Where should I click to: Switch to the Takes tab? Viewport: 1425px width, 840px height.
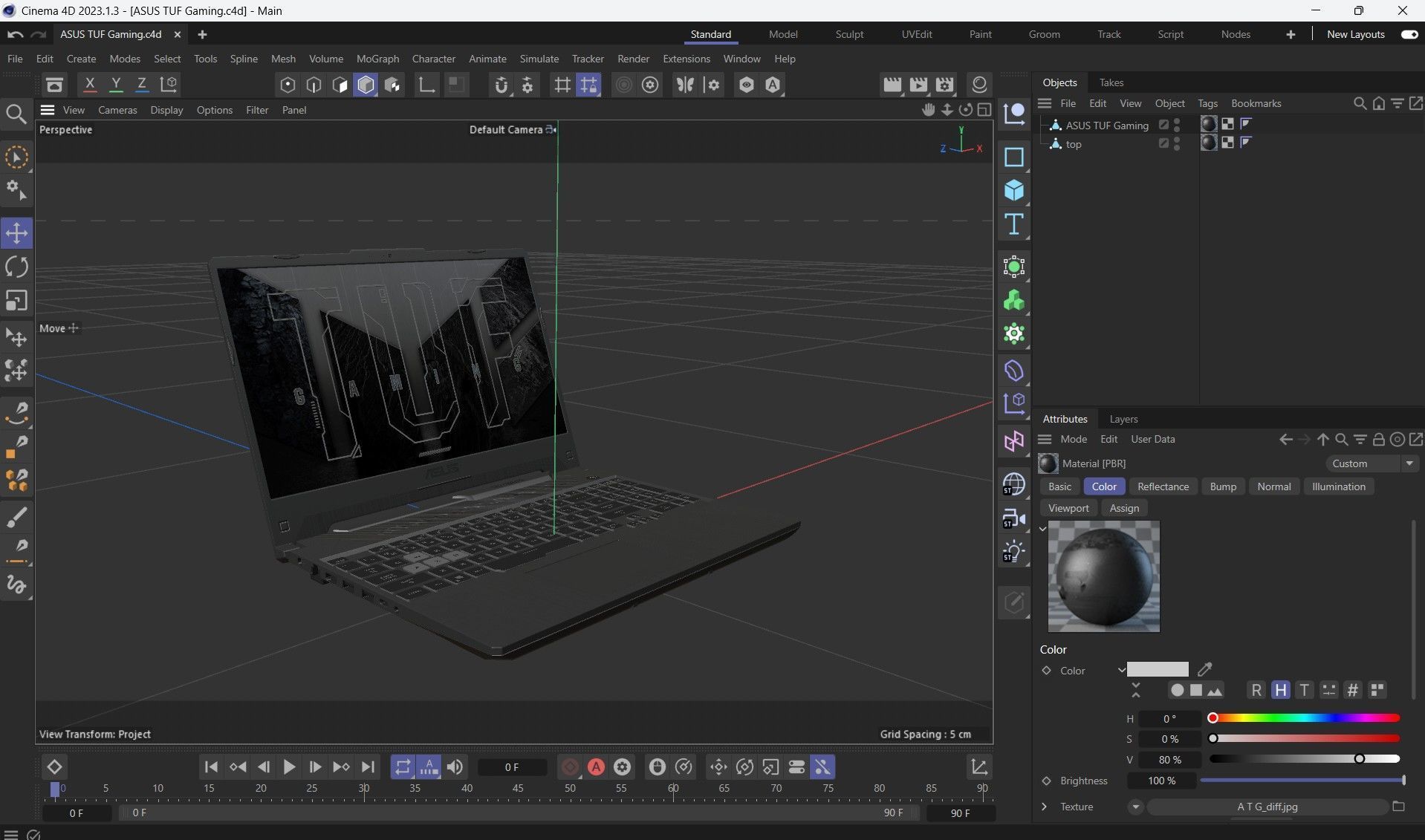1111,82
